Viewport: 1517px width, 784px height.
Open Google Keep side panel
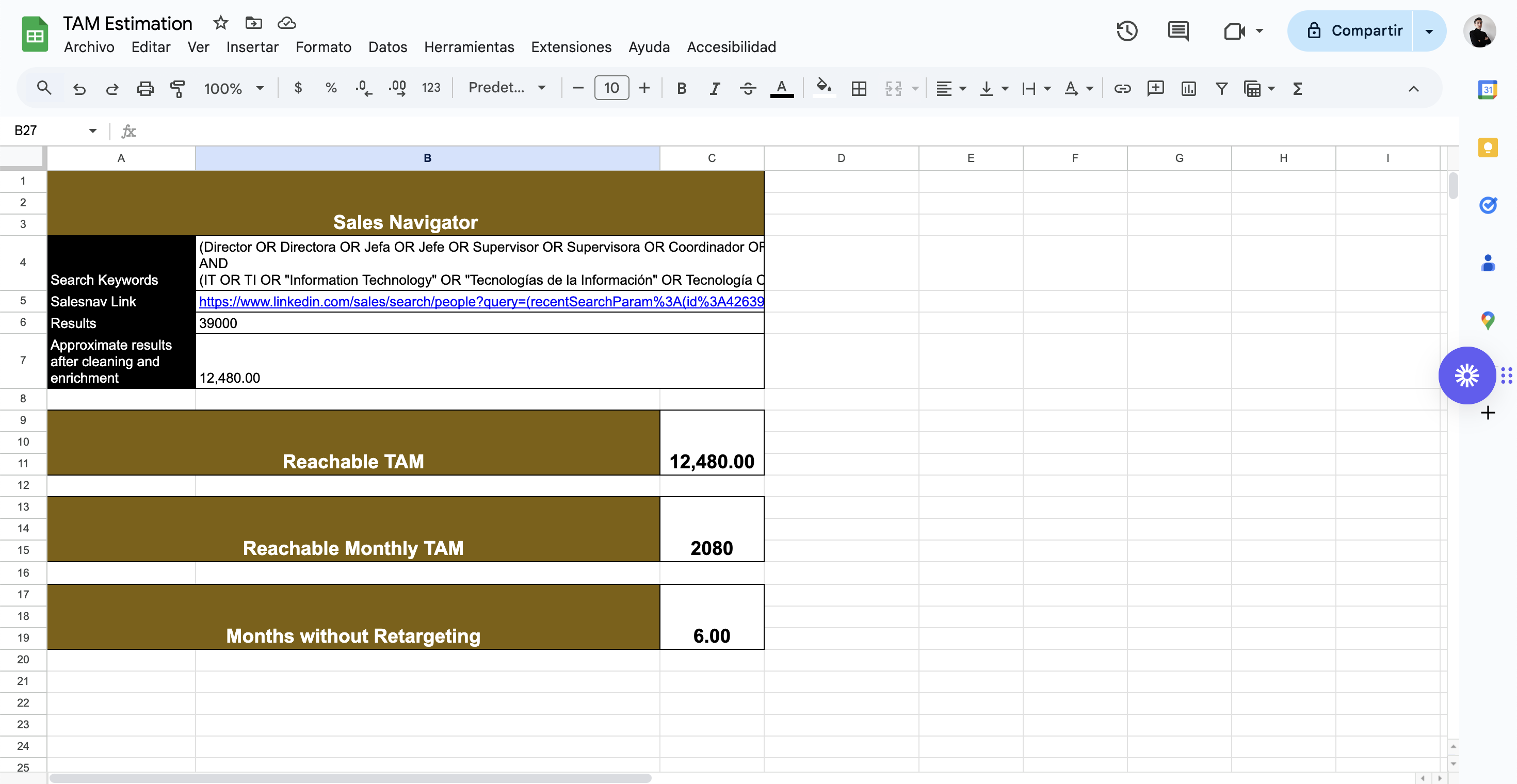[x=1488, y=146]
